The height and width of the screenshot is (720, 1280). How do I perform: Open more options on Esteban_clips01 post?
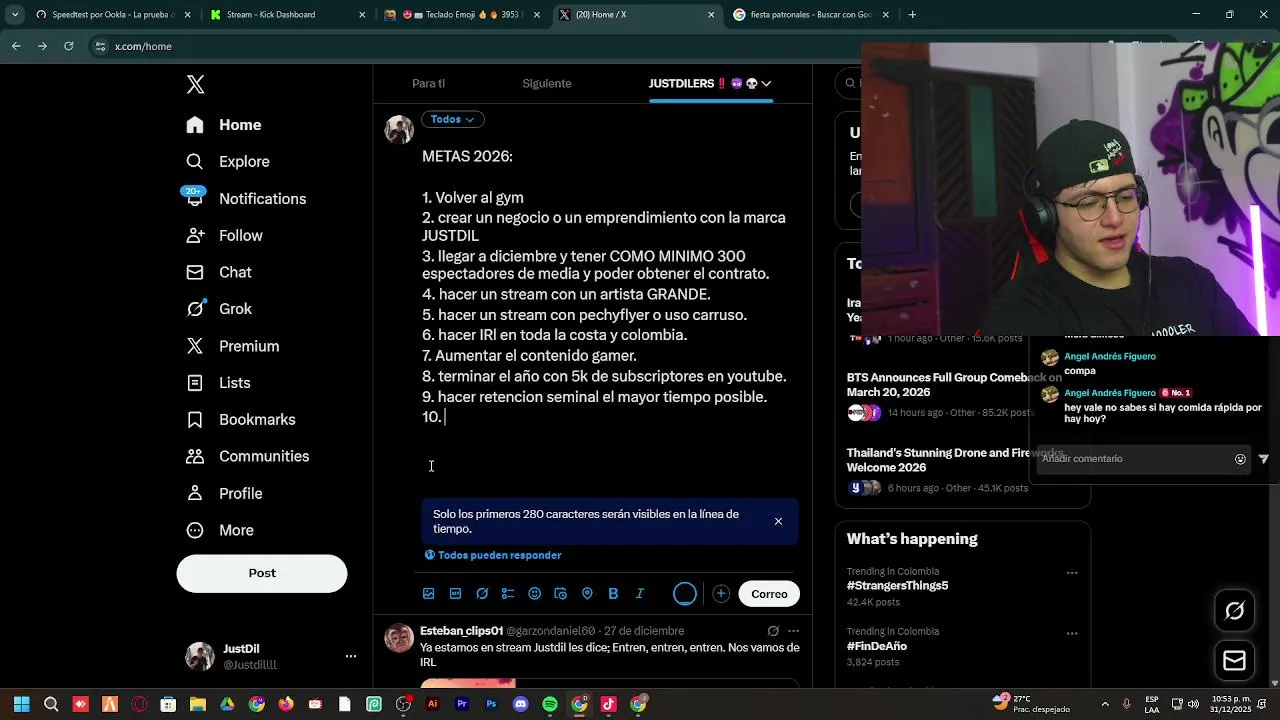pos(794,631)
